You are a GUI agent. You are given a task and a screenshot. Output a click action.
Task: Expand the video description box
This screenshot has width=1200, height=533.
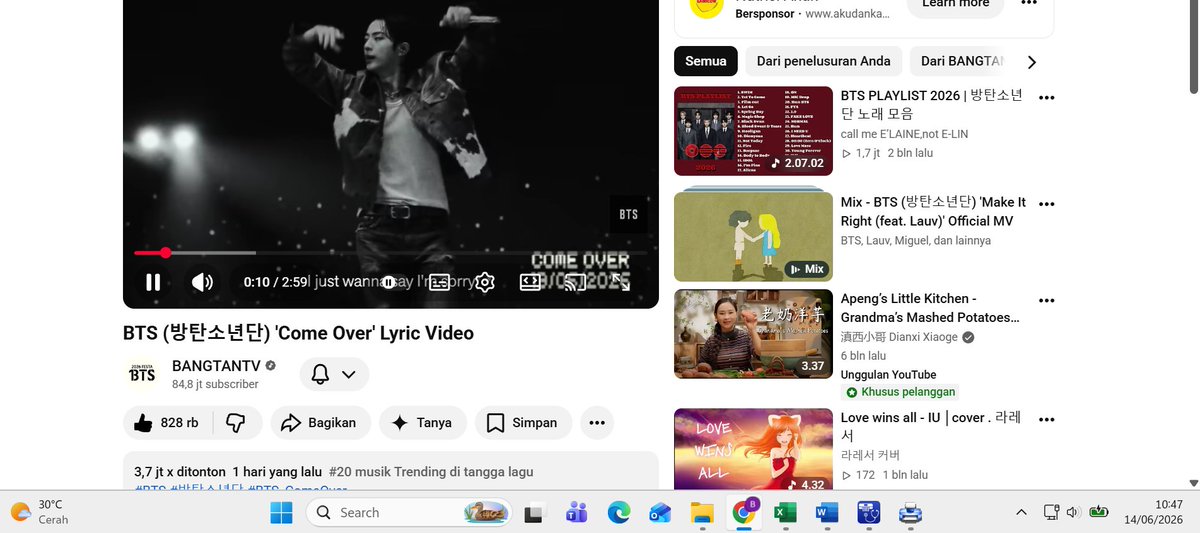(x=391, y=471)
